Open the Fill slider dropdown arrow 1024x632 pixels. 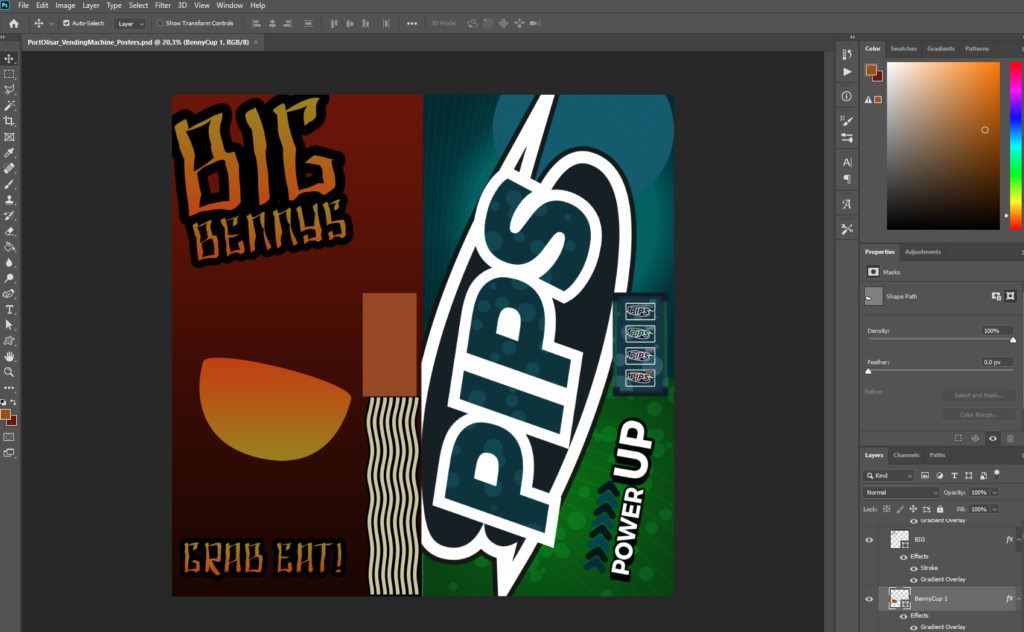995,509
